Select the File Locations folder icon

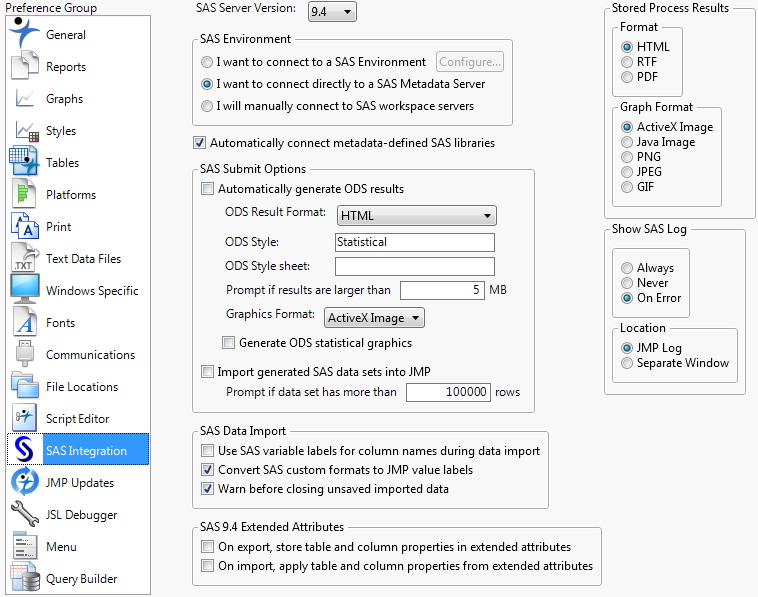coord(24,385)
